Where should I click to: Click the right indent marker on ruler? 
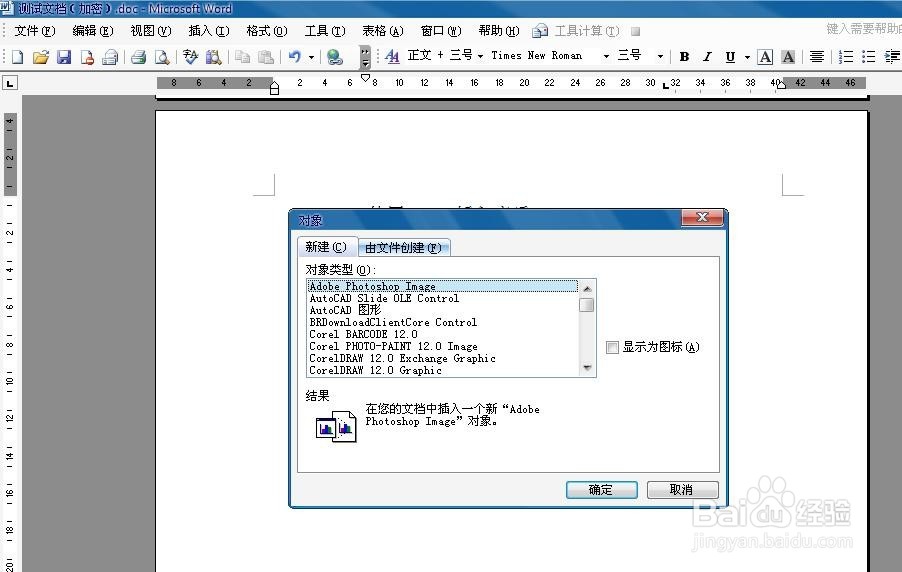click(781, 85)
